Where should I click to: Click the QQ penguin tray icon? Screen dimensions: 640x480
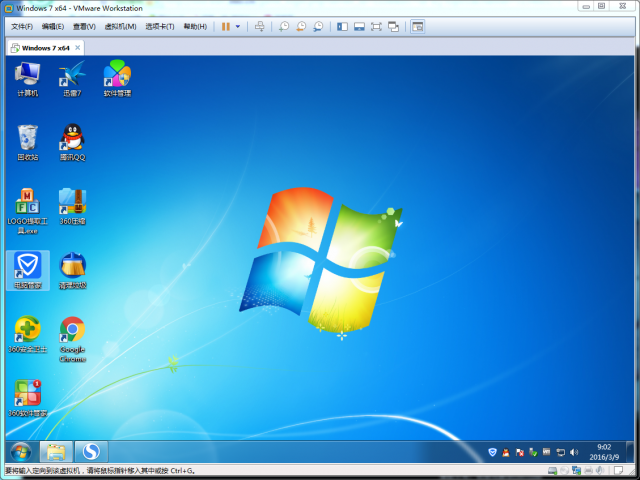tap(506, 452)
